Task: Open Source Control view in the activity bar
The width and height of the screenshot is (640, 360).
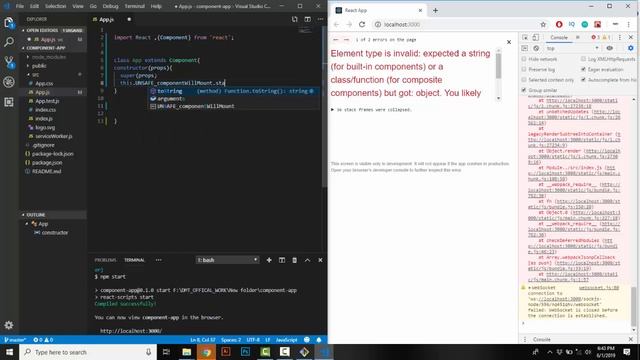Action: [9, 62]
